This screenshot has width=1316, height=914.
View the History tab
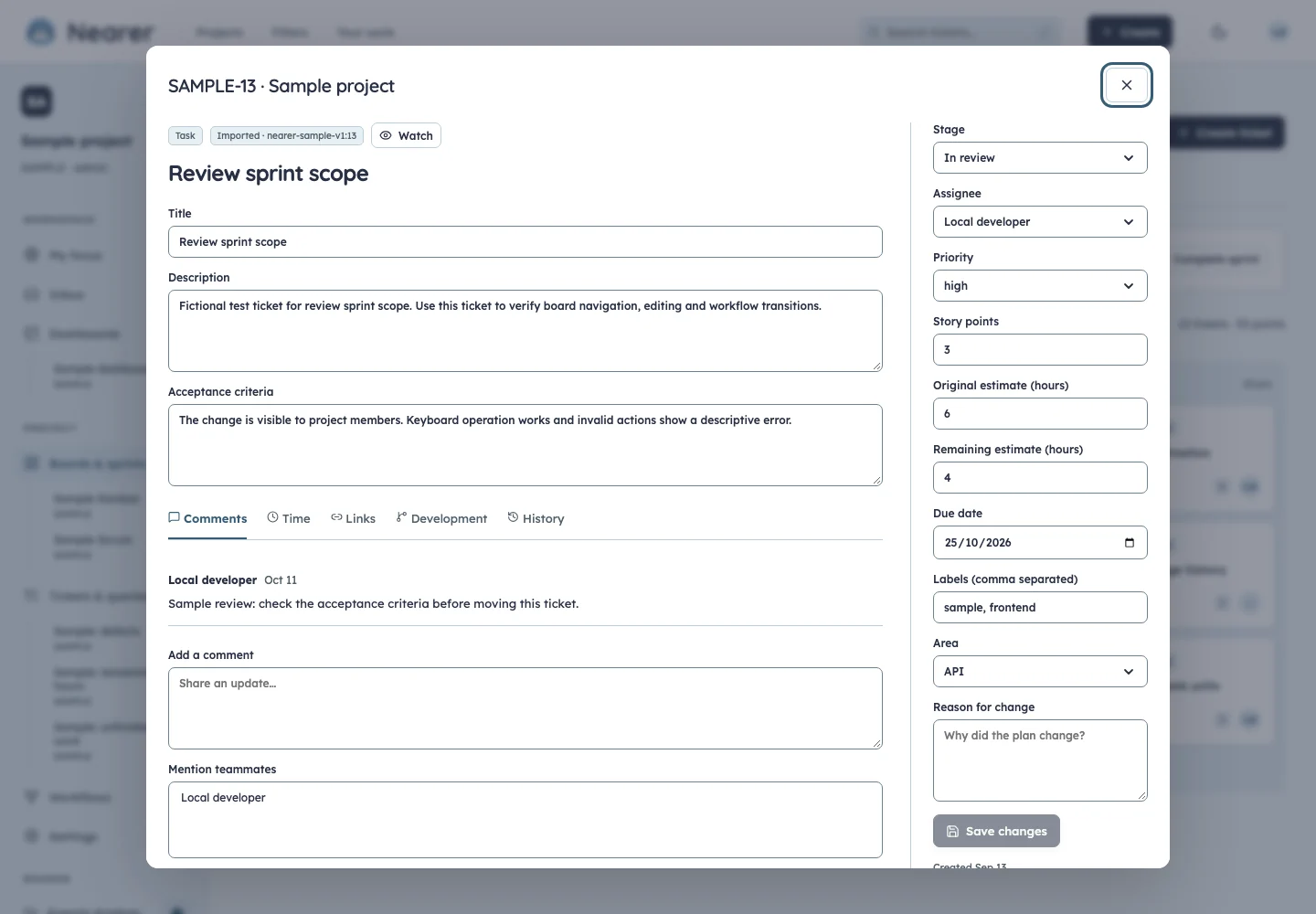(536, 518)
